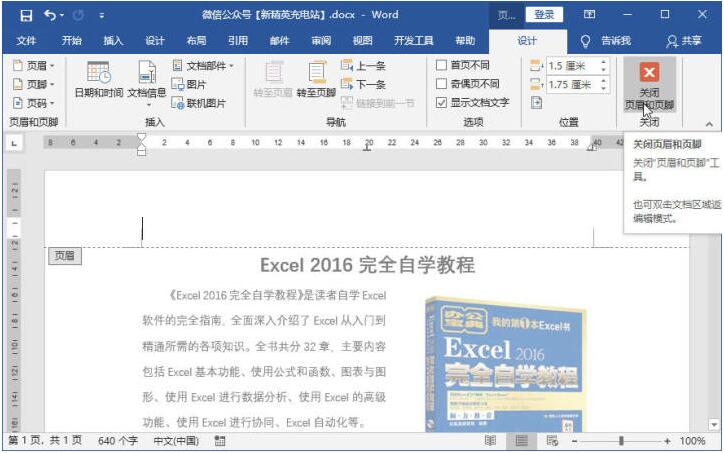This screenshot has height=453, width=724.
Task: Click the book cover image
Action: click(506, 364)
